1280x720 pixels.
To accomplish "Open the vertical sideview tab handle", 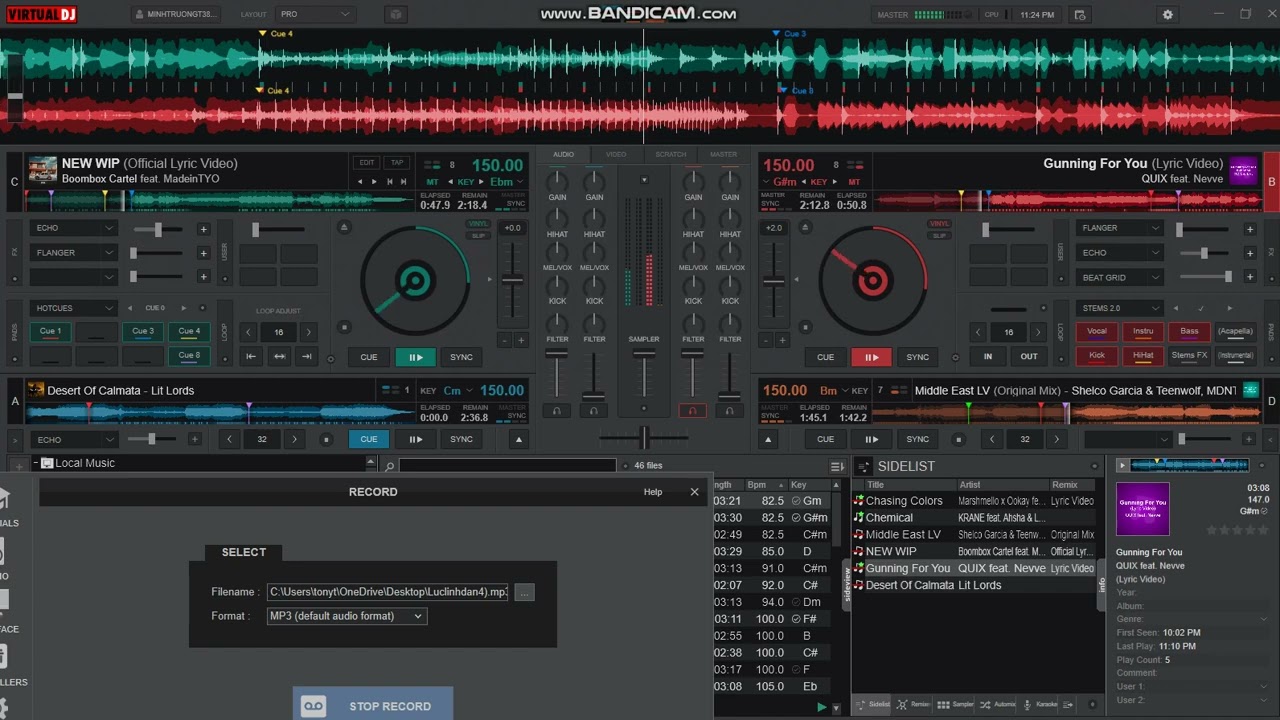I will 847,585.
